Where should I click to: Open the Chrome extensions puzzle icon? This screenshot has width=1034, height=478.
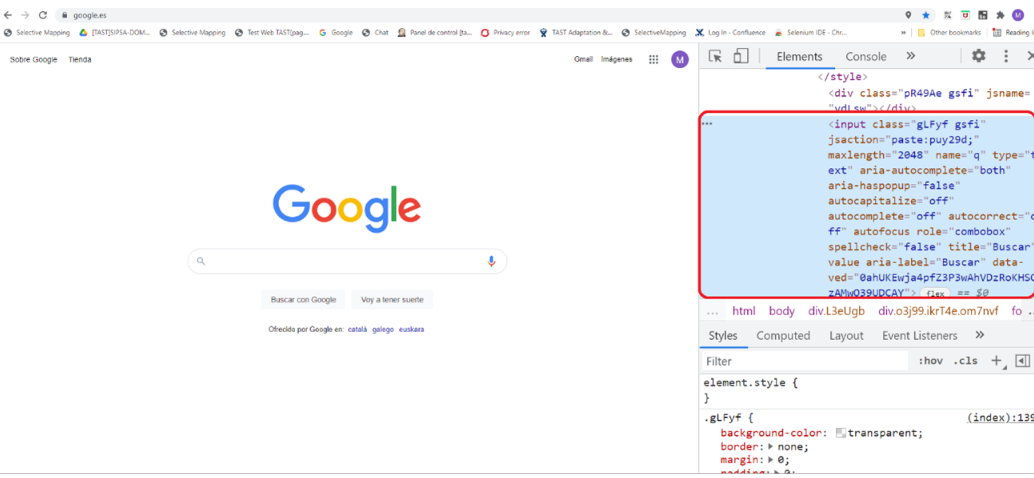click(x=1000, y=15)
